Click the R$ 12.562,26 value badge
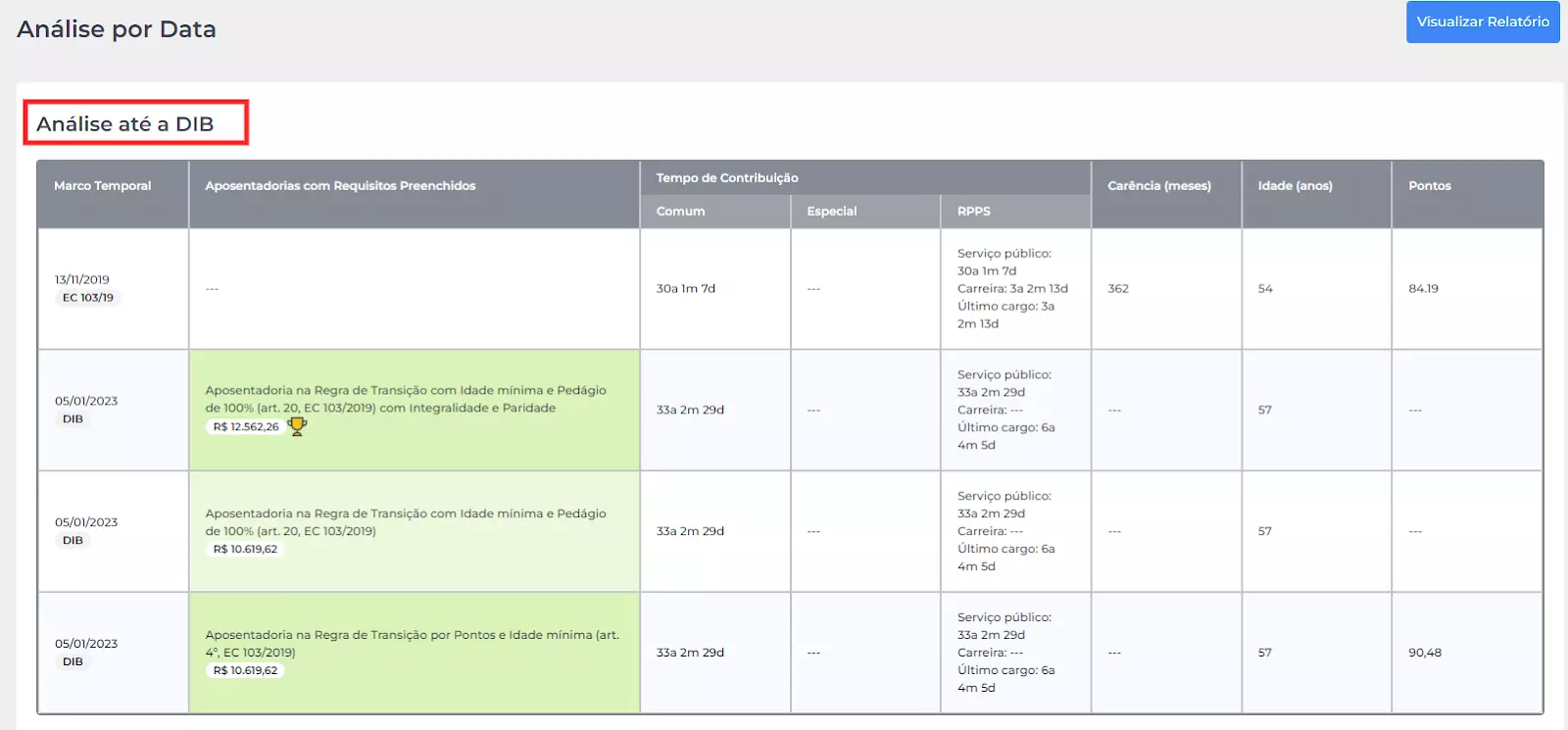 tap(246, 427)
